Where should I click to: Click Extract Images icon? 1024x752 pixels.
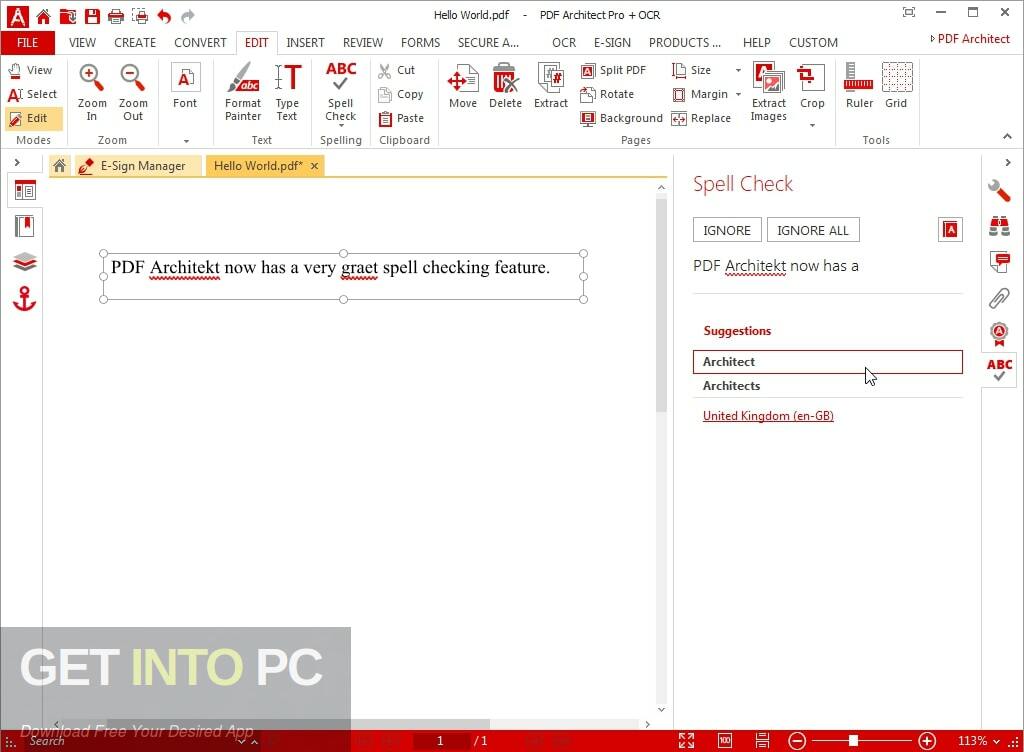tap(769, 92)
